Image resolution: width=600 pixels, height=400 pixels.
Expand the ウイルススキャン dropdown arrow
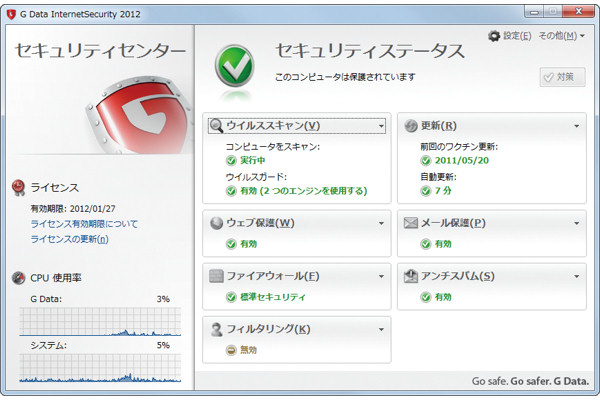[382, 127]
